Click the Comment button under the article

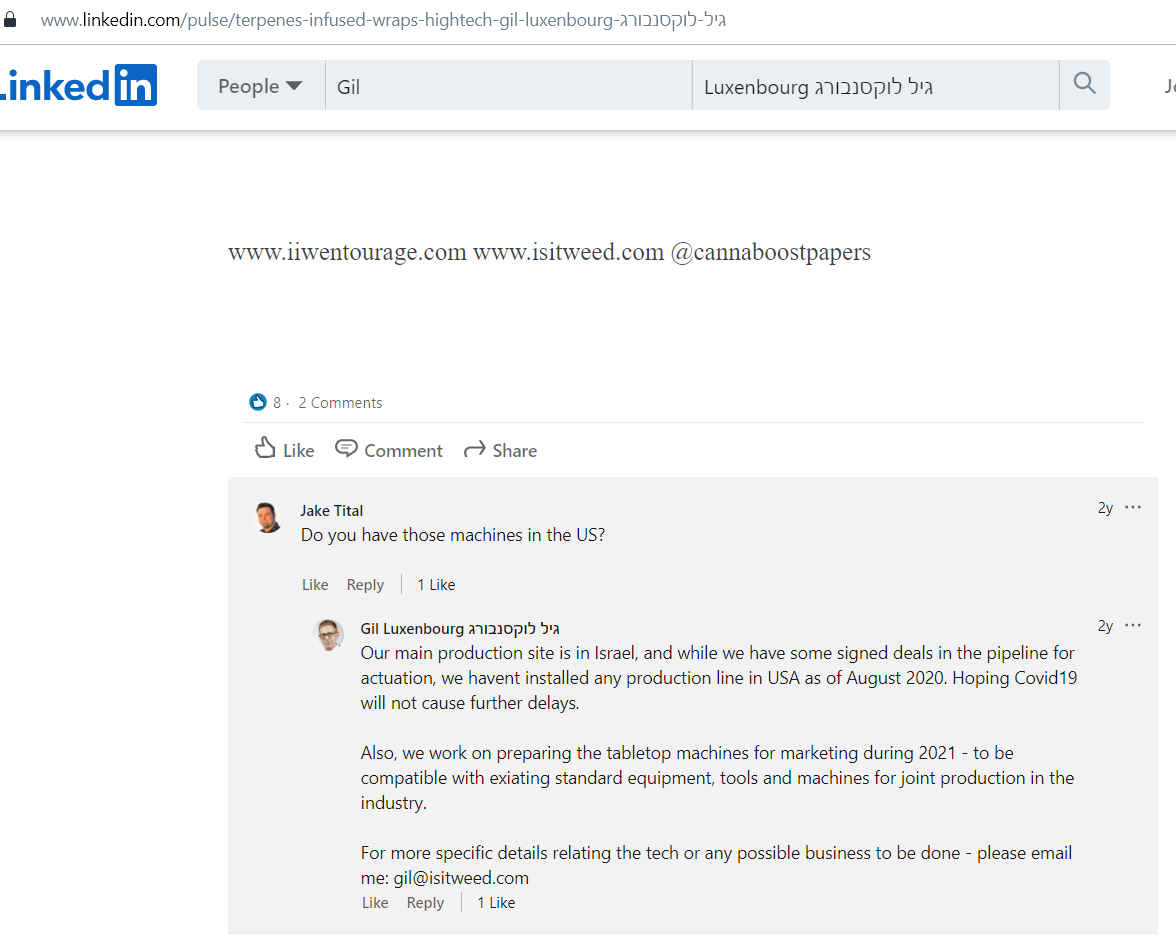(388, 449)
